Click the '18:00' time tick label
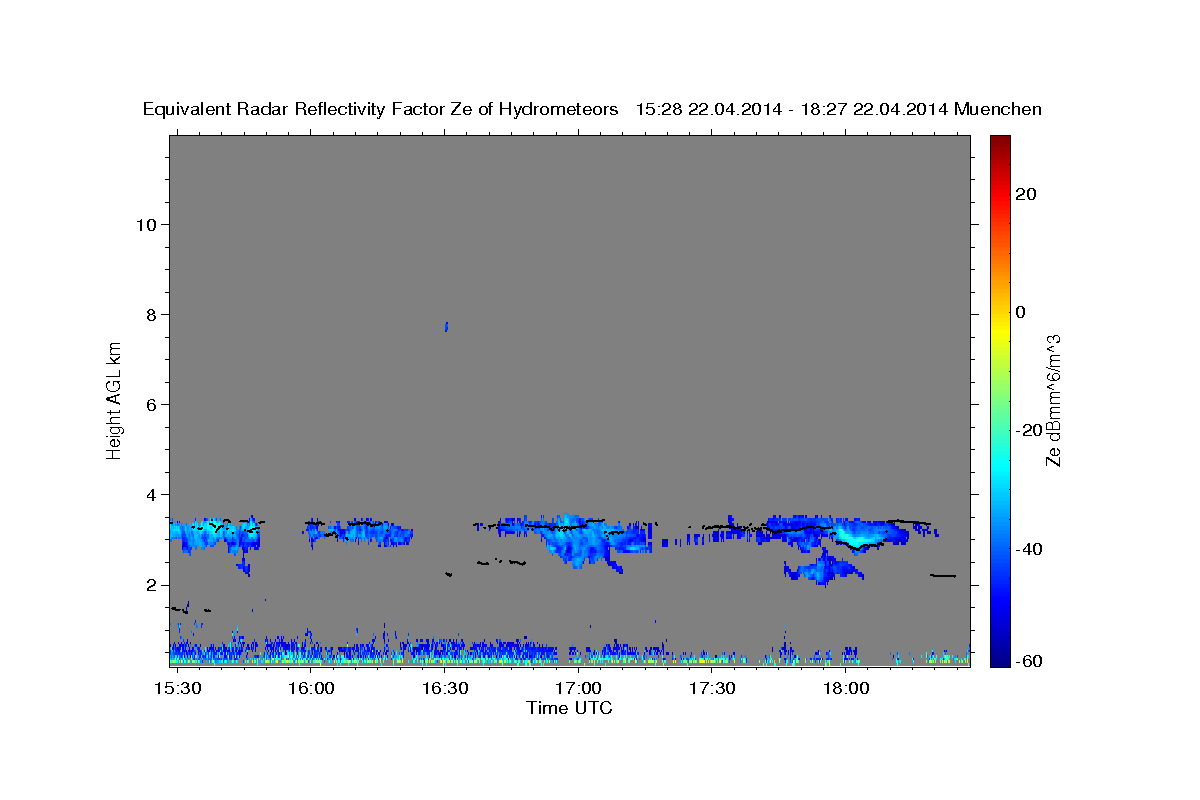Screen dimensions: 1200x800 point(845,689)
